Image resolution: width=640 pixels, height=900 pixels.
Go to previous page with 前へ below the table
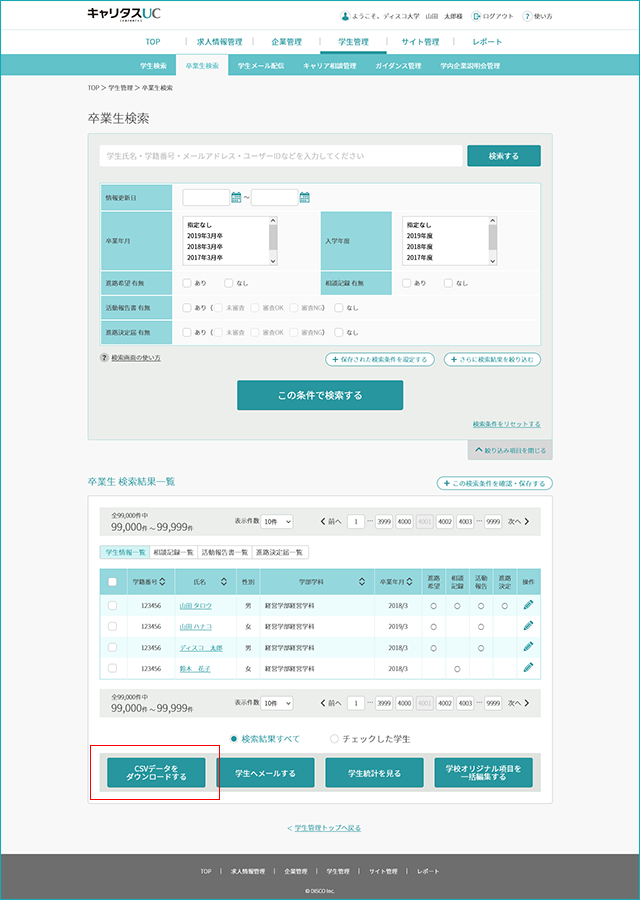point(331,703)
